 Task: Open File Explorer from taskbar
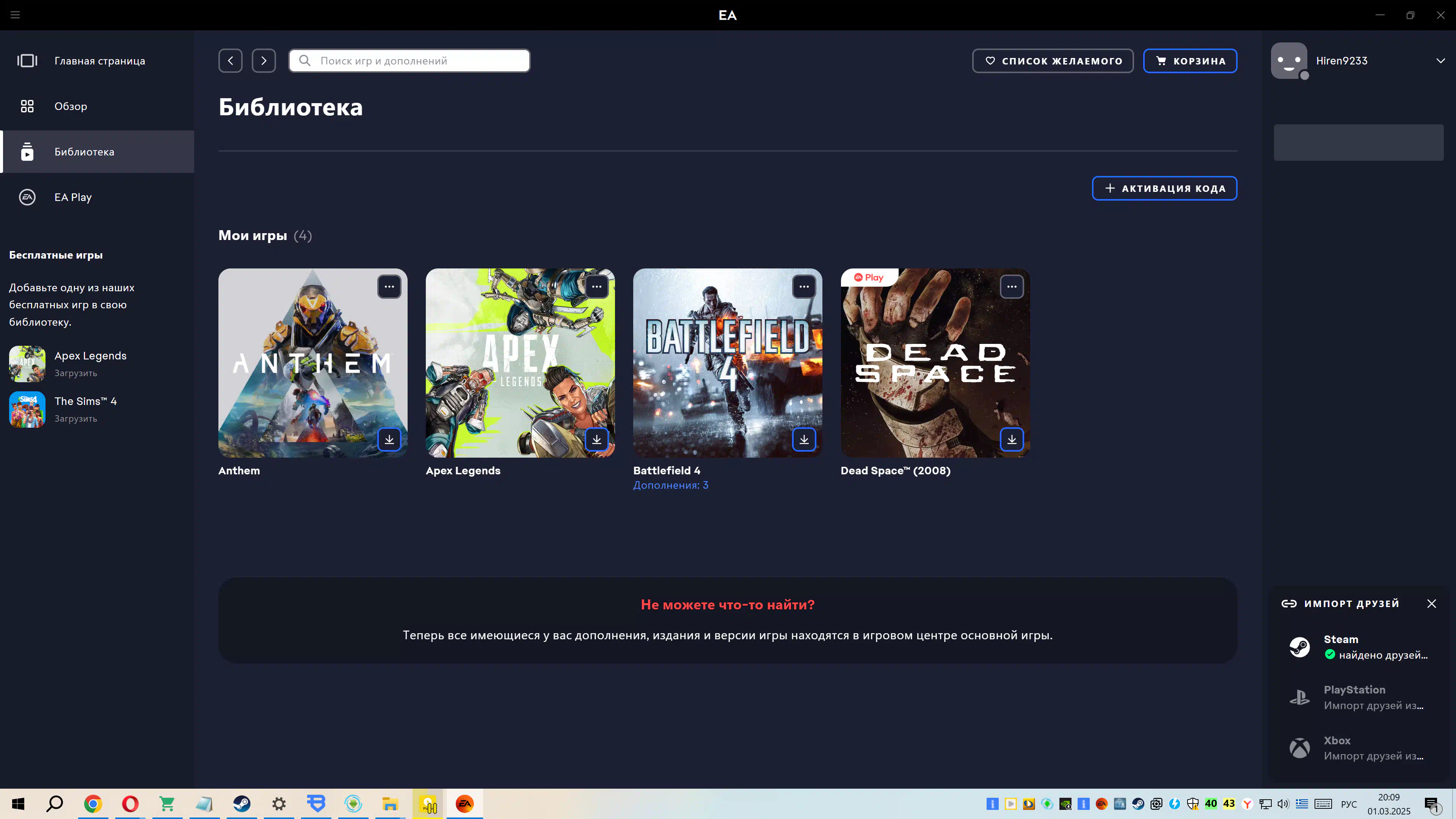point(390,804)
